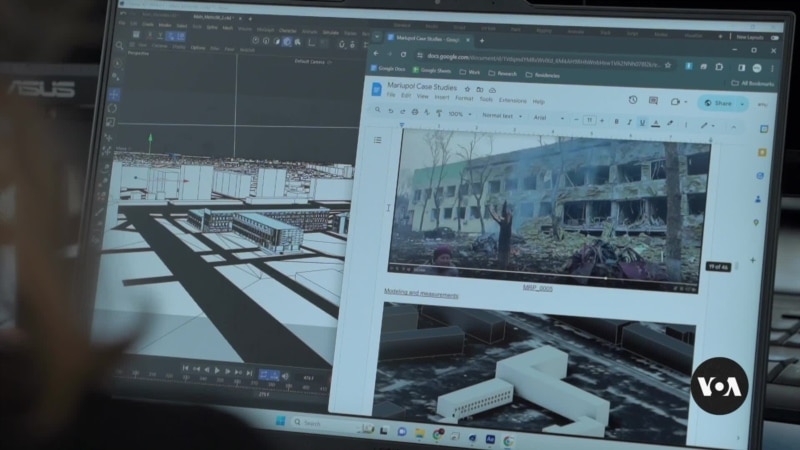Open the Research bookmarks folder

point(503,73)
